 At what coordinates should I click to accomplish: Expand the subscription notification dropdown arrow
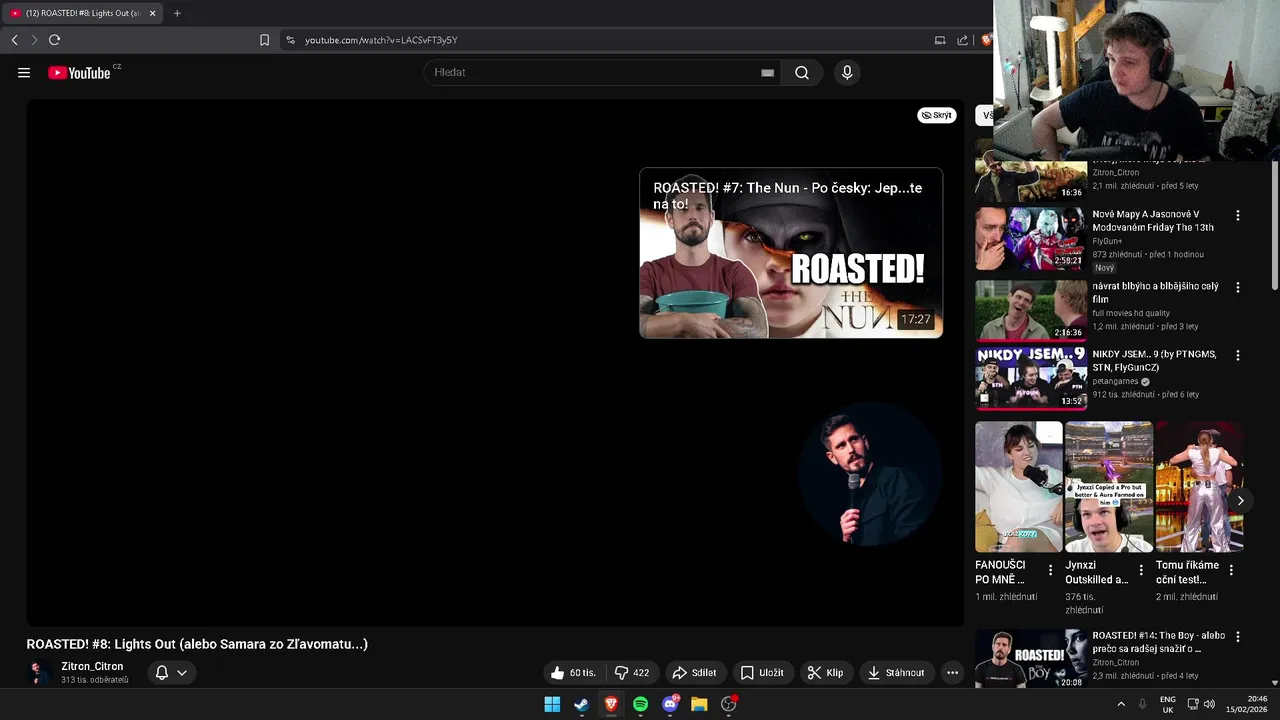click(x=182, y=673)
